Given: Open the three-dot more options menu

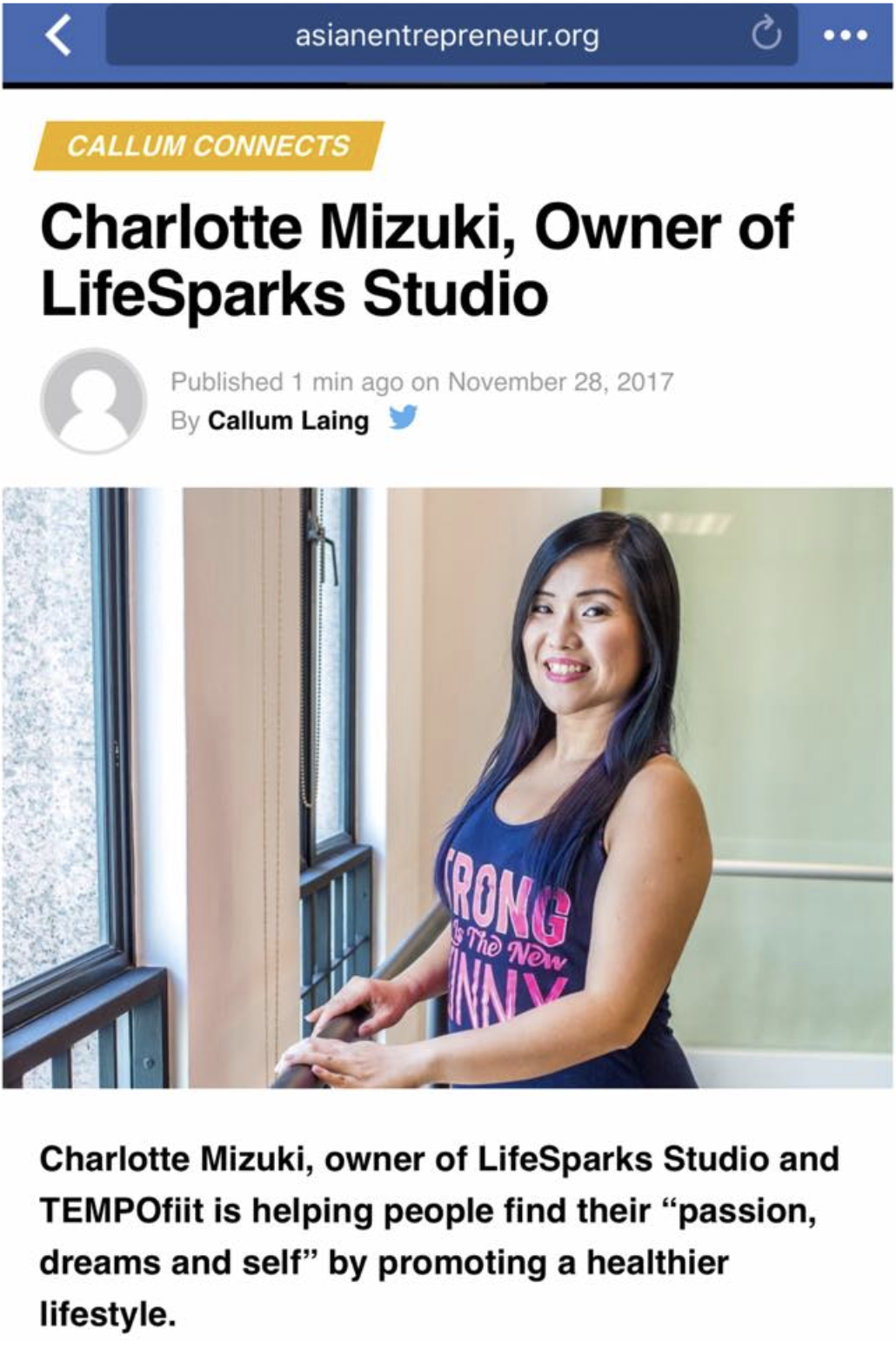Looking at the screenshot, I should (846, 36).
